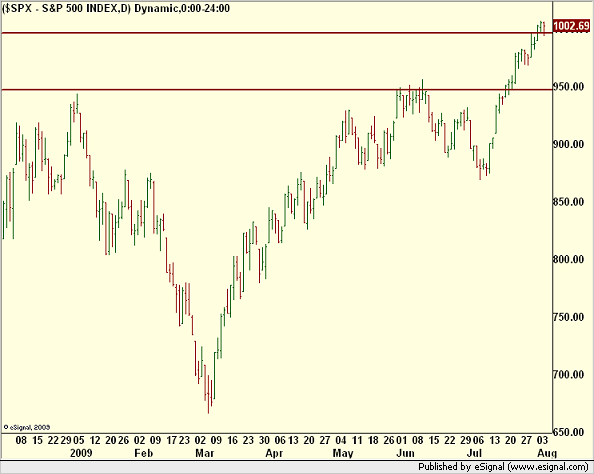Click the 'Aug' month label
This screenshot has height=474, width=594.
point(547,453)
